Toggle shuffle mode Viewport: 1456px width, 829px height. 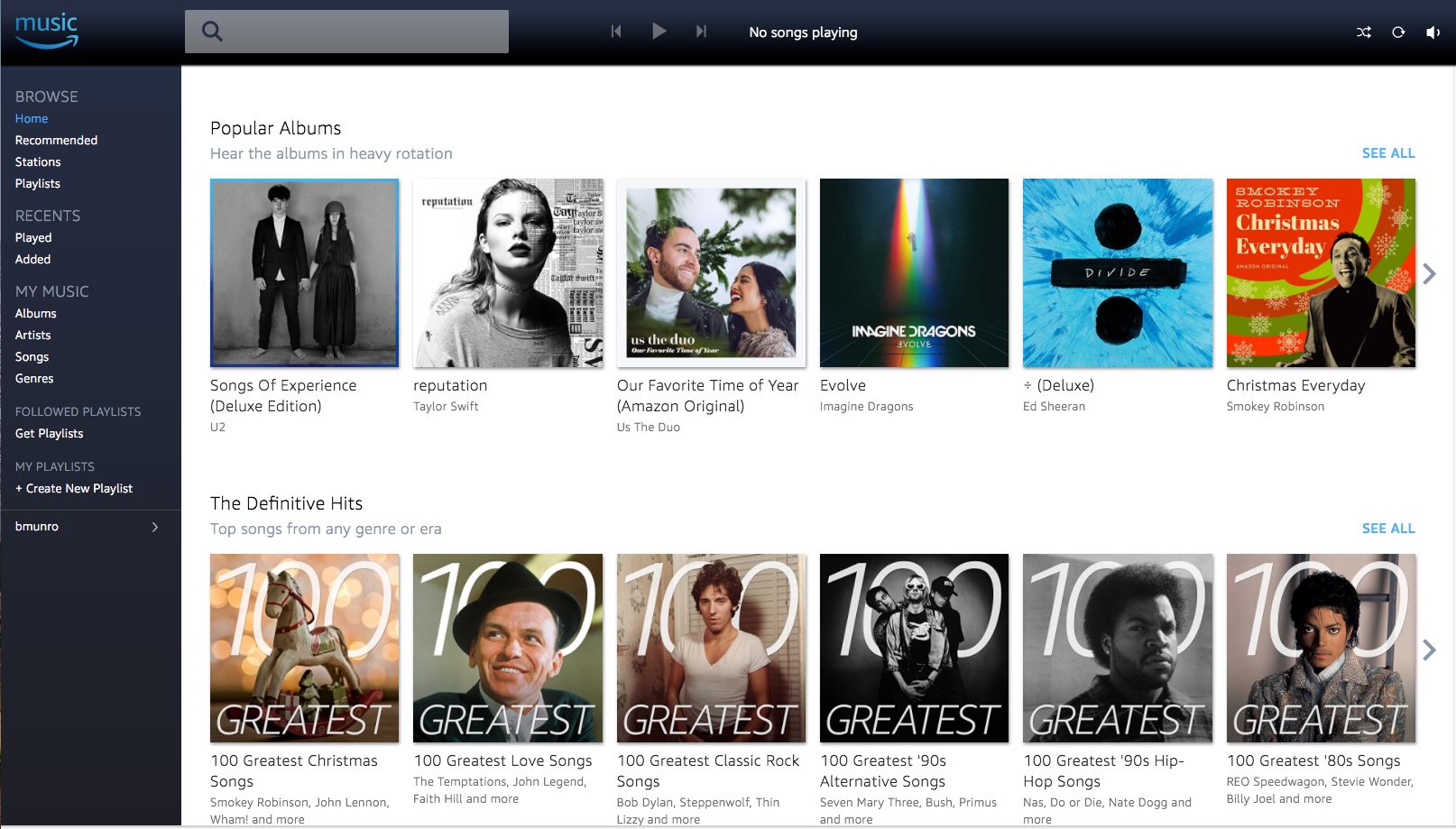(x=1364, y=32)
